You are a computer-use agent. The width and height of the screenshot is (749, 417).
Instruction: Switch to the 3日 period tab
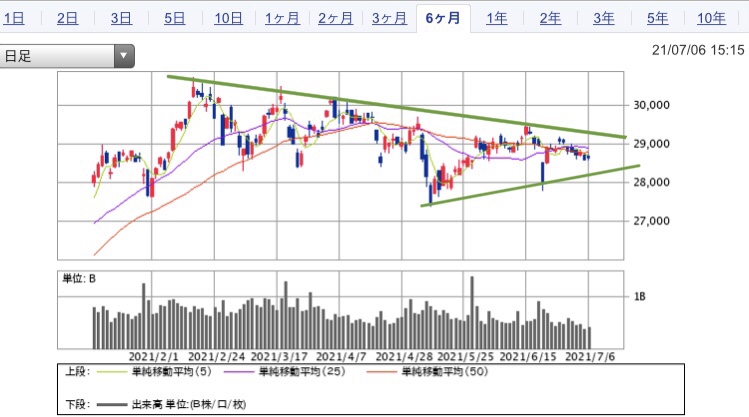121,19
